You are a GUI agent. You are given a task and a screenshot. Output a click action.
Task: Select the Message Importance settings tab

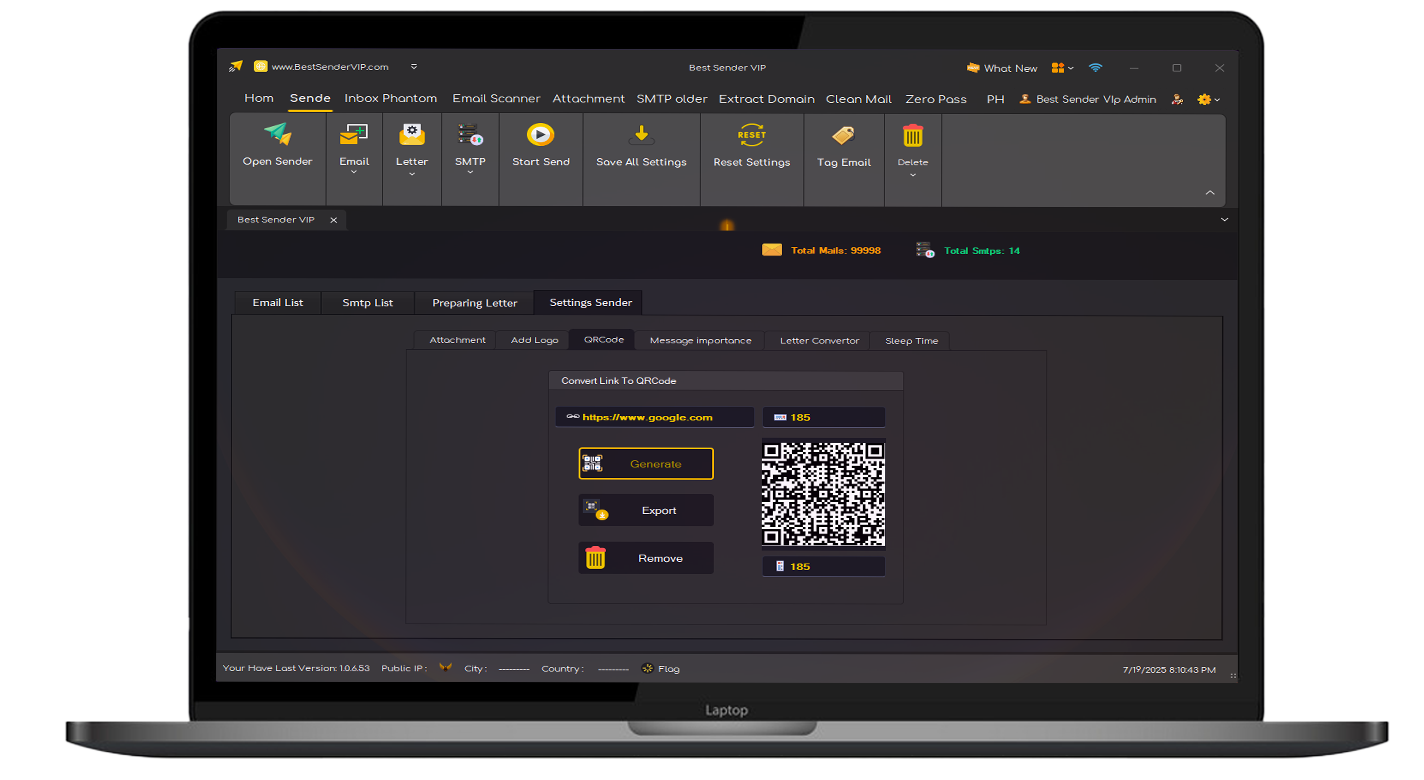[x=701, y=340]
